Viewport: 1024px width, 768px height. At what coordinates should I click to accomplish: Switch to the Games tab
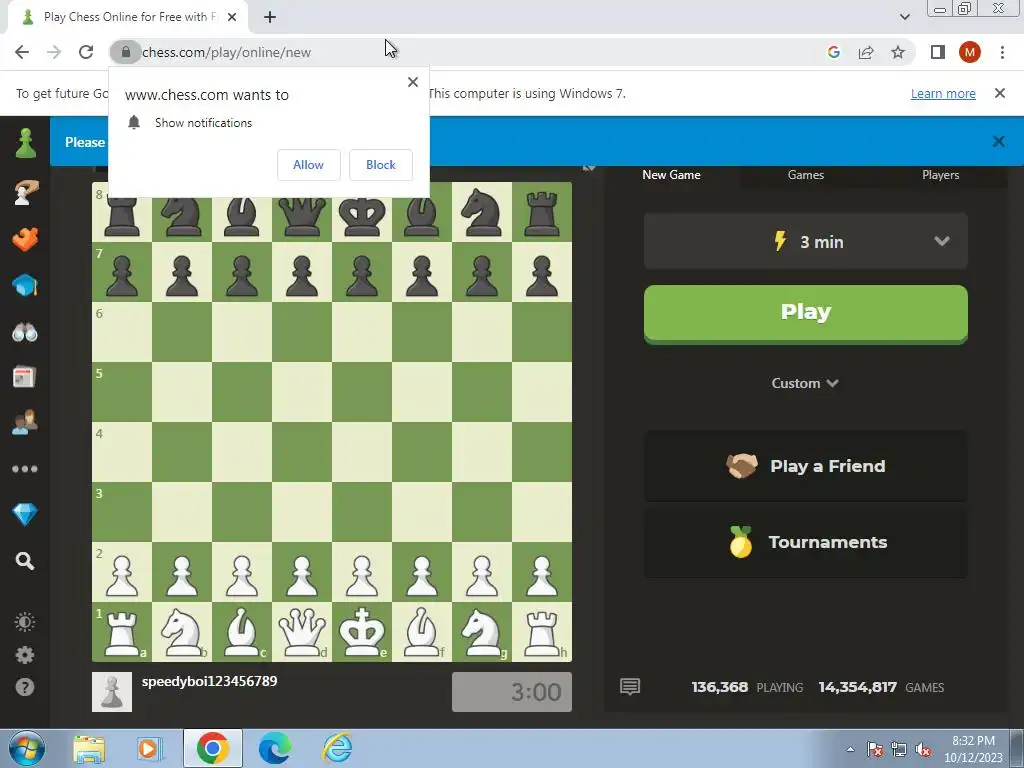806,175
